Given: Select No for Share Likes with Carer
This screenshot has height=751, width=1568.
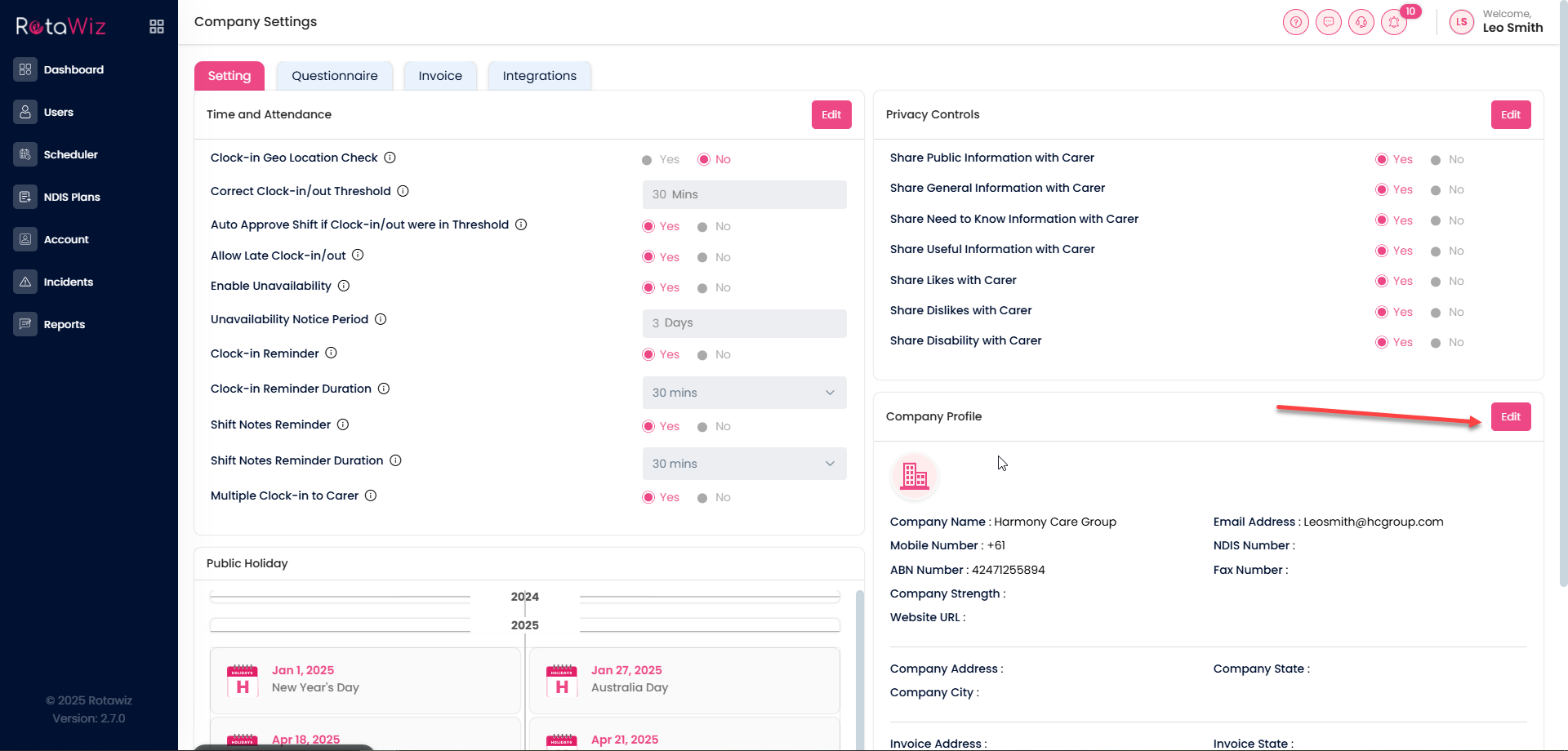Looking at the screenshot, I should click(1436, 282).
